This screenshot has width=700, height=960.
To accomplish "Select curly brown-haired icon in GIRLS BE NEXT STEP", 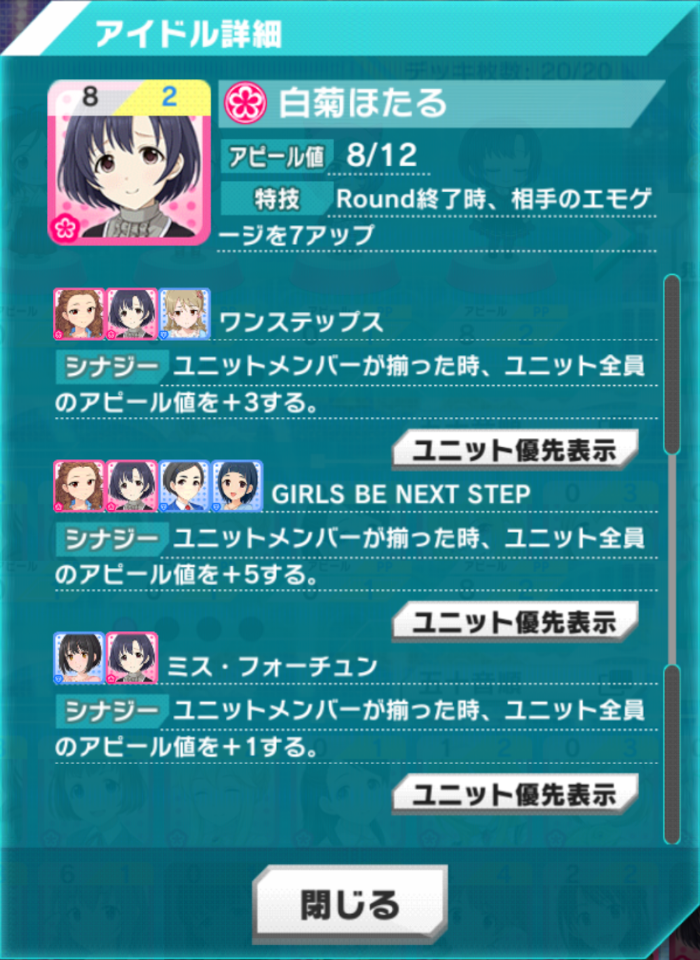I will (x=79, y=486).
